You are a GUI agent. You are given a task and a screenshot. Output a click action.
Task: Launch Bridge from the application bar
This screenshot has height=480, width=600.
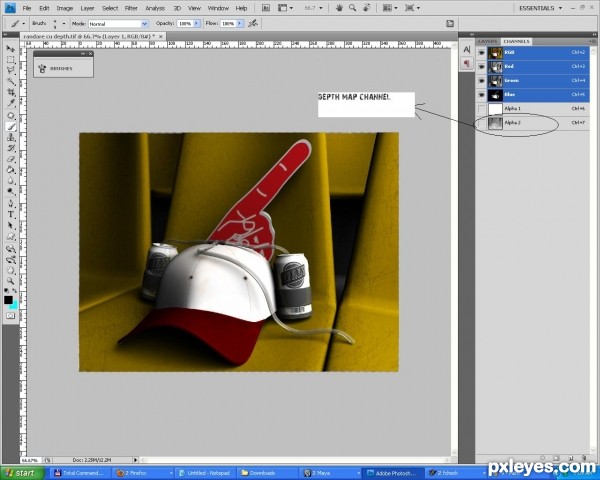266,8
